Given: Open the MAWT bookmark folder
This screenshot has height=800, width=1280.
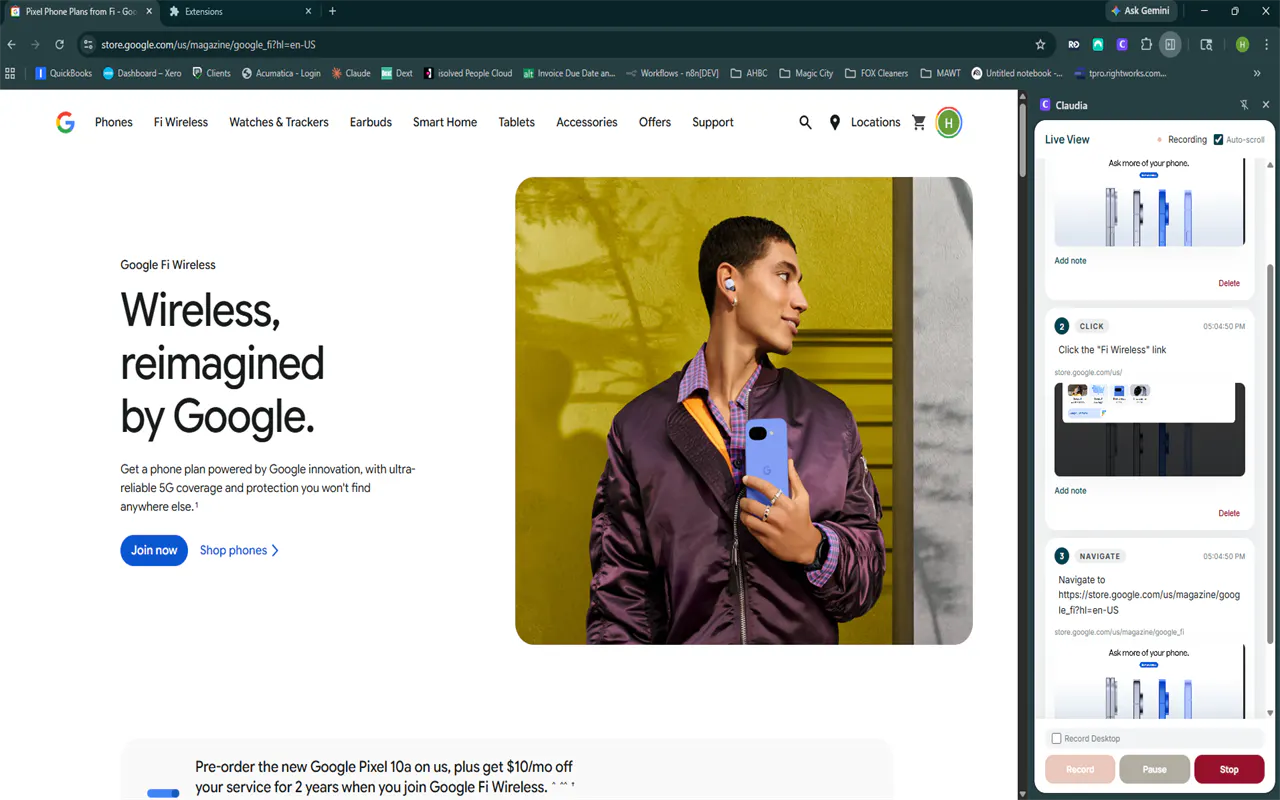Looking at the screenshot, I should 940,73.
